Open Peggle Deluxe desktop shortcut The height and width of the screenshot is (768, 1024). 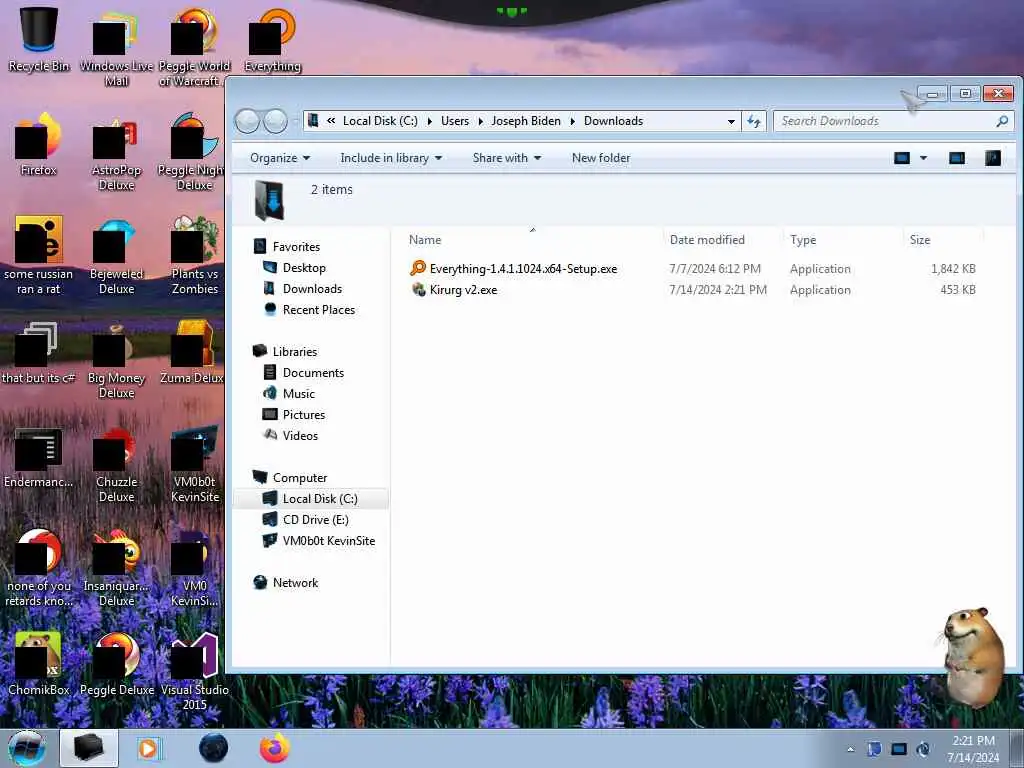pos(117,664)
